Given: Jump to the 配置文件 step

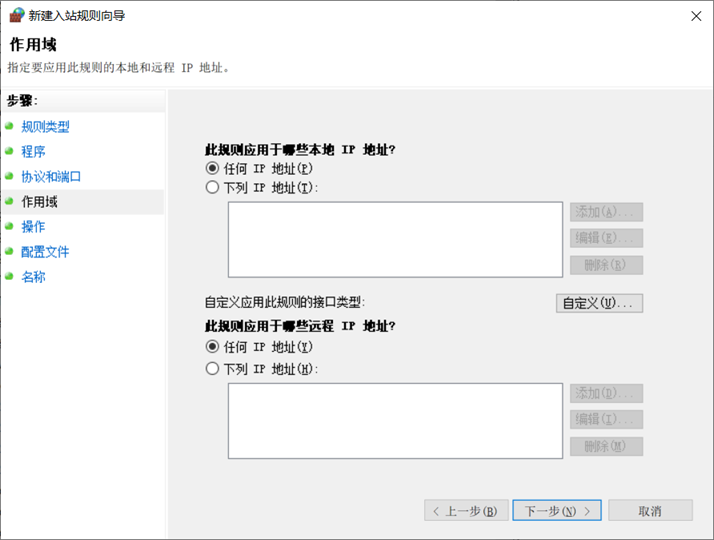Looking at the screenshot, I should click(x=45, y=252).
